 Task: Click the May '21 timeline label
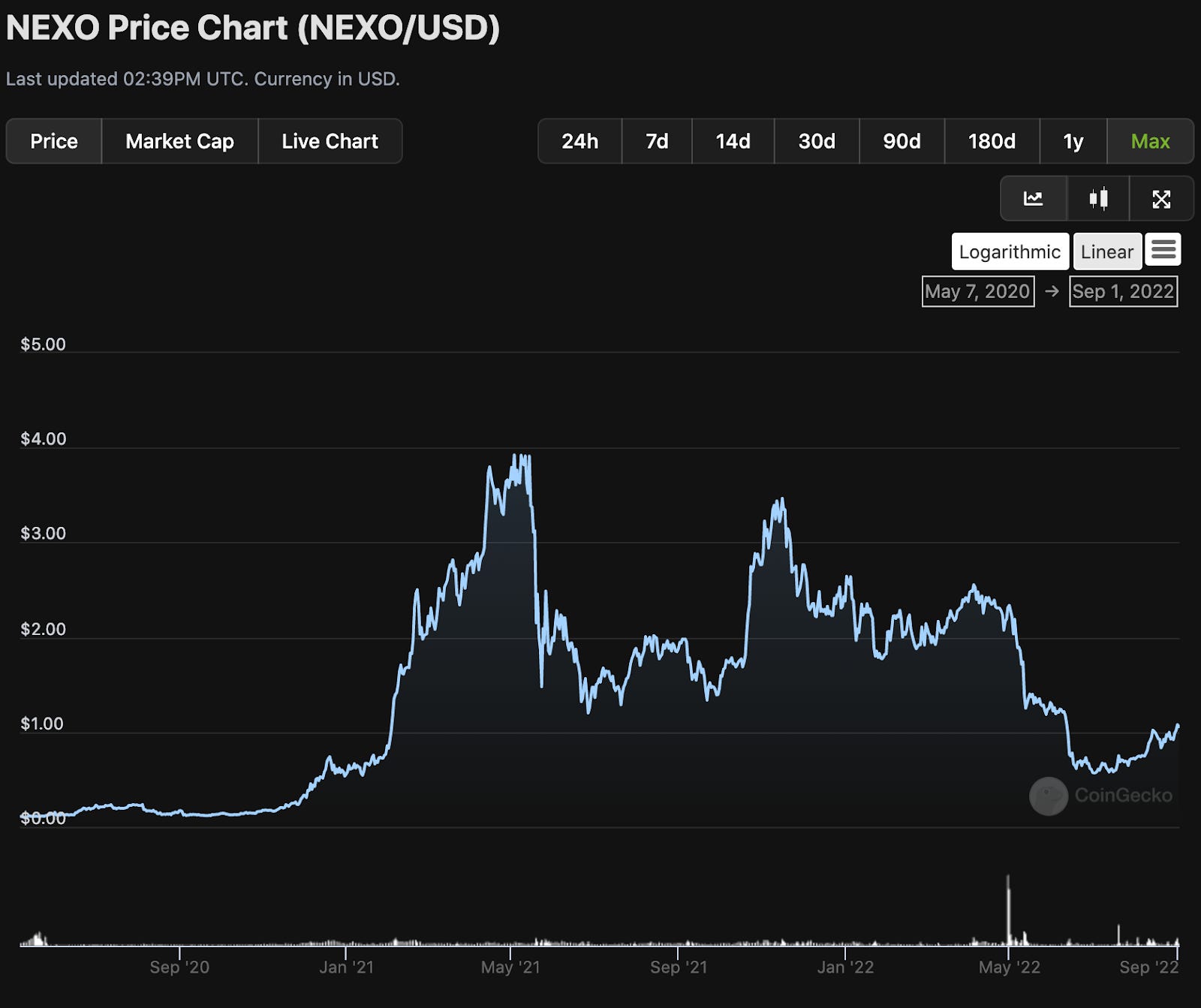510,967
